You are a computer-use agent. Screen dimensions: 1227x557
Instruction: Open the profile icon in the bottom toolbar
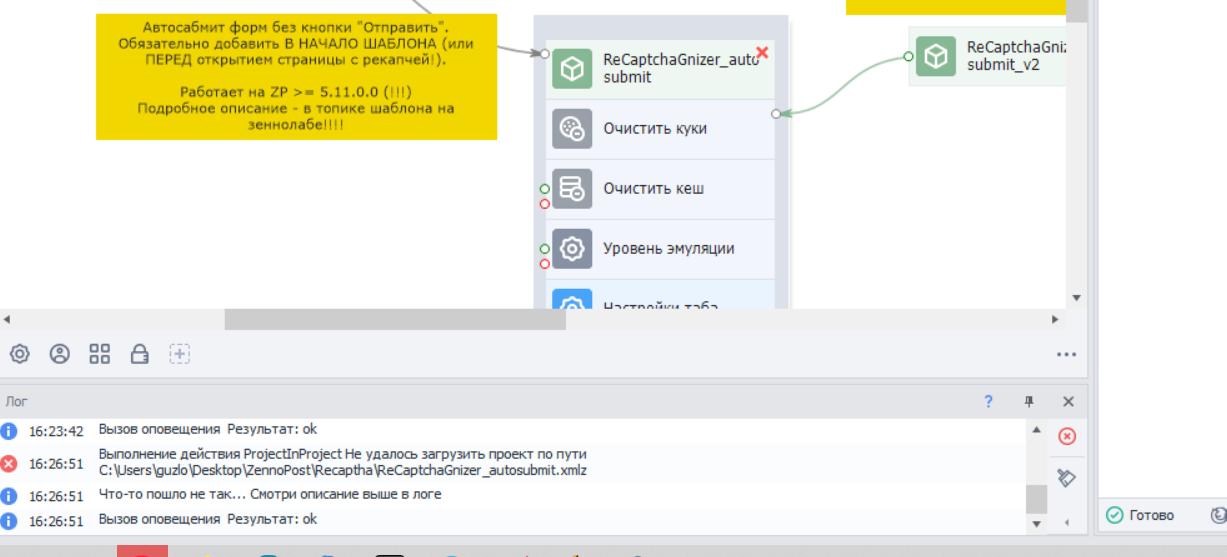pyautogui.click(x=60, y=353)
